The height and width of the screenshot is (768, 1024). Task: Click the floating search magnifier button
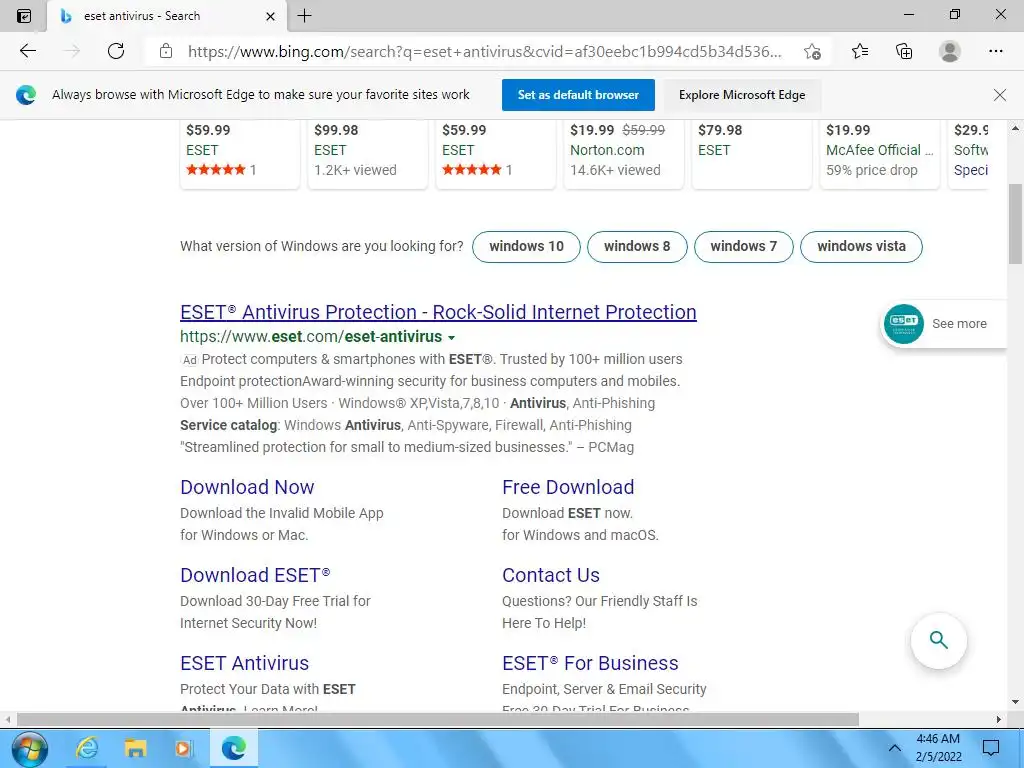click(938, 640)
